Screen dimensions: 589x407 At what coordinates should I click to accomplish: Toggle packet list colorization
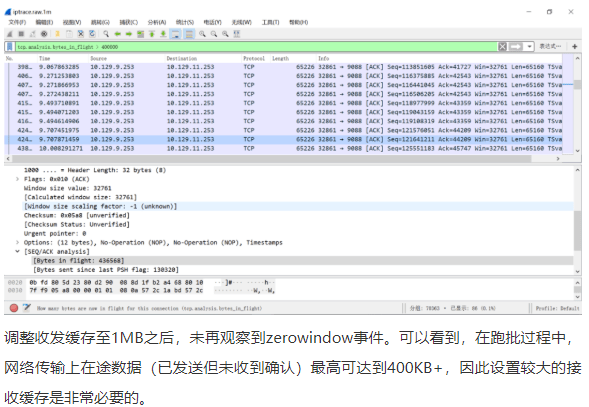pyautogui.click(x=189, y=34)
